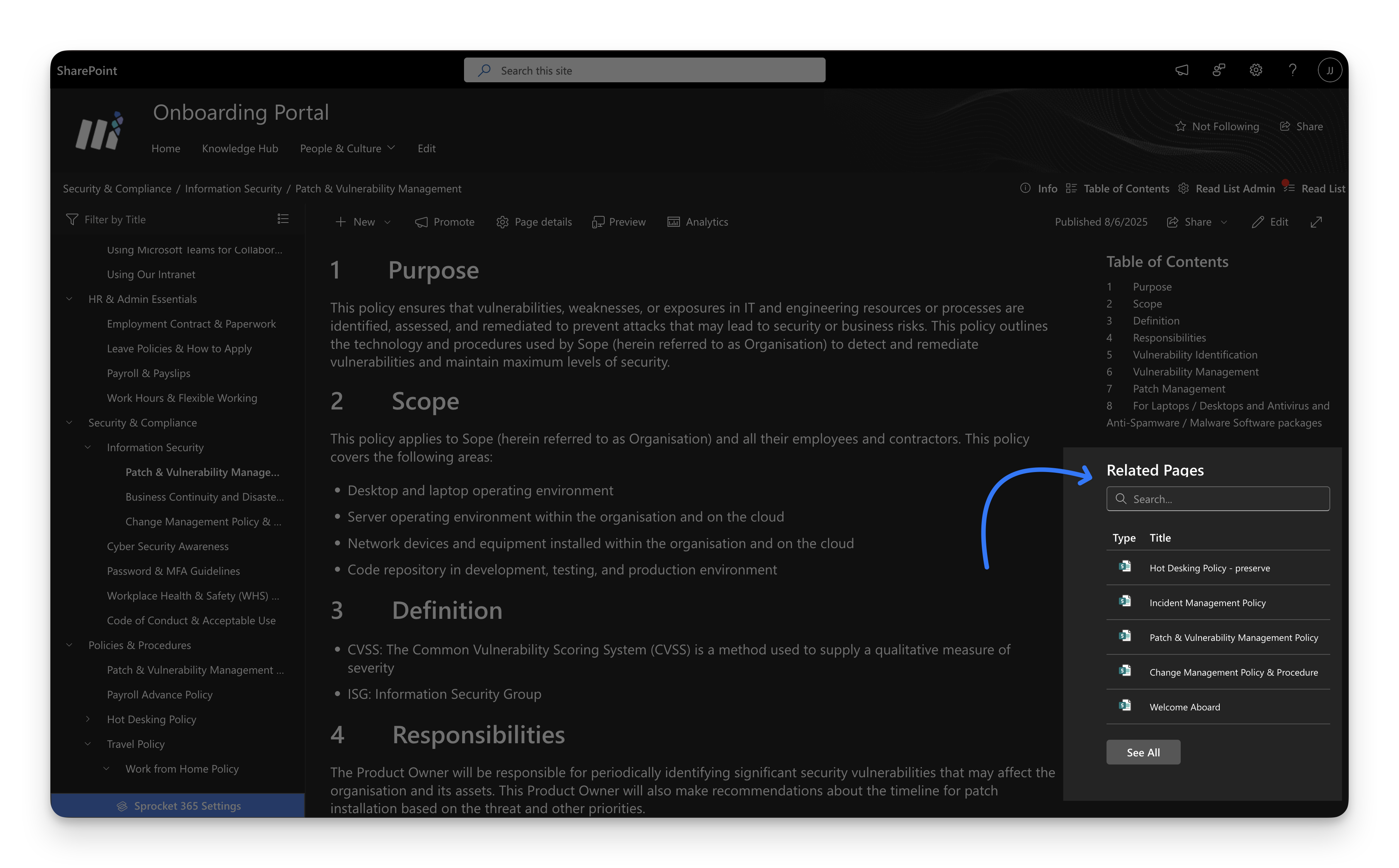Click the Related Pages search field
This screenshot has height=868, width=1399.
pos(1217,499)
